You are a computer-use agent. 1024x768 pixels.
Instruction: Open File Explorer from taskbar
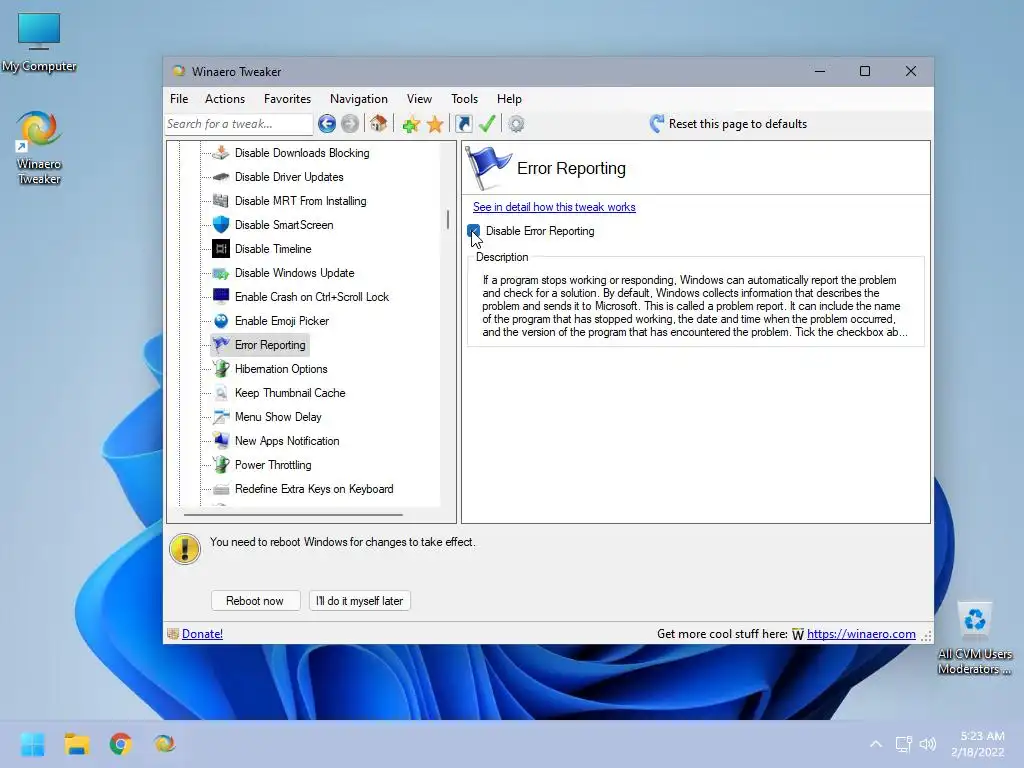click(76, 744)
